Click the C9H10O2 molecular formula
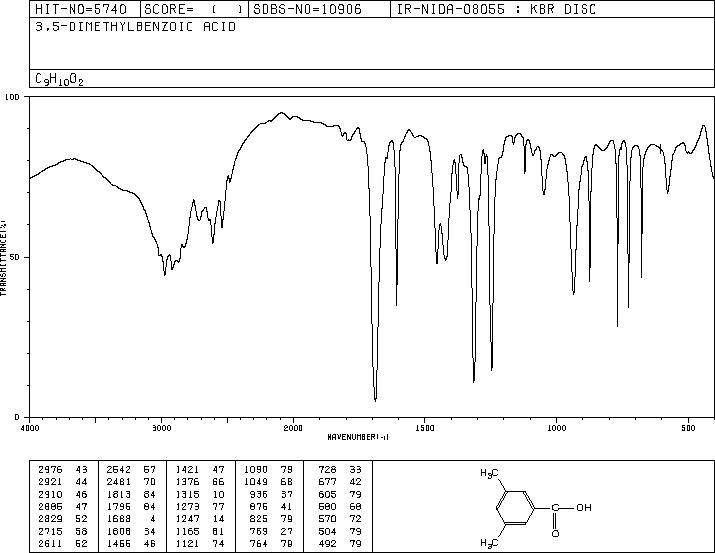715x553 pixels. [x=59, y=80]
